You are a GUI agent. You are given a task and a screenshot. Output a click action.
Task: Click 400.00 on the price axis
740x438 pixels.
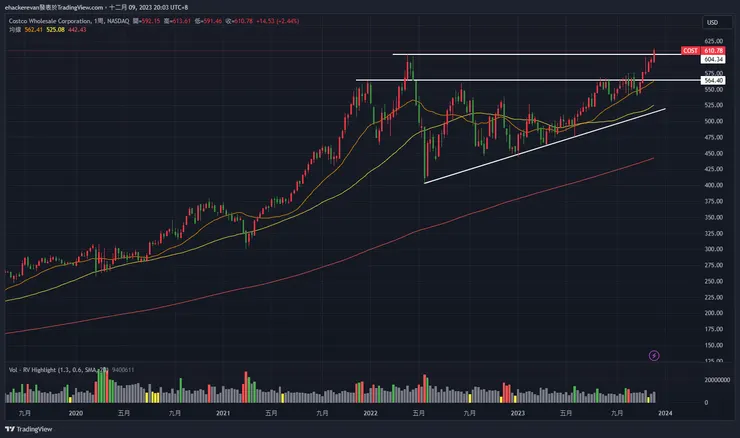coord(713,185)
